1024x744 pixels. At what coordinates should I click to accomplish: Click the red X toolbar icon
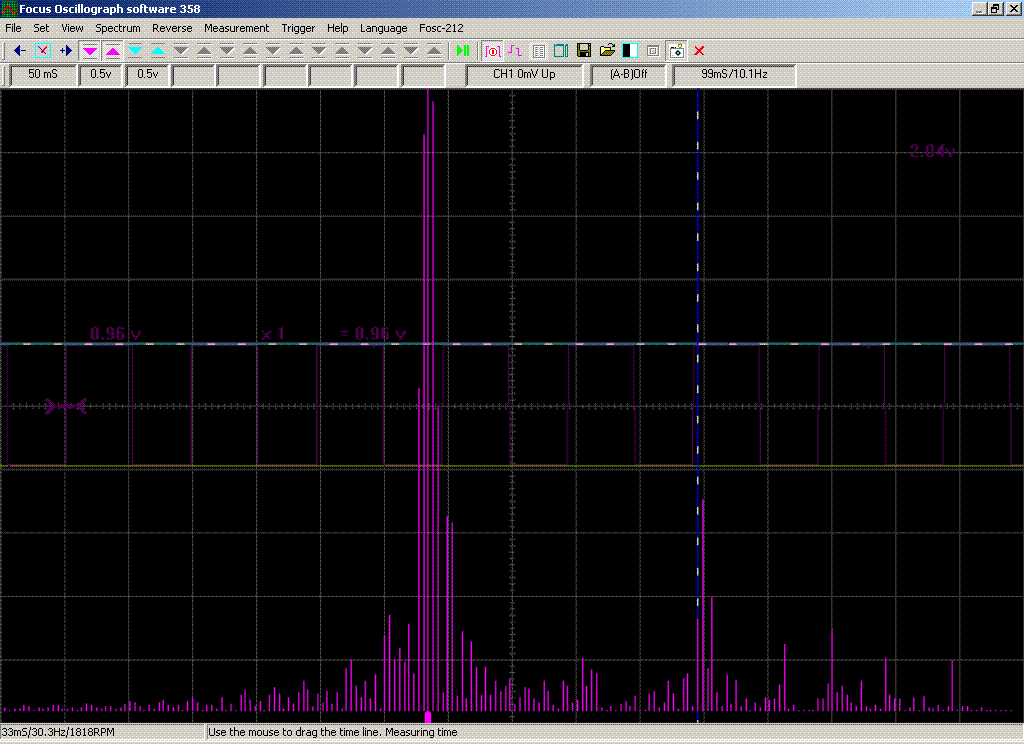click(x=699, y=50)
